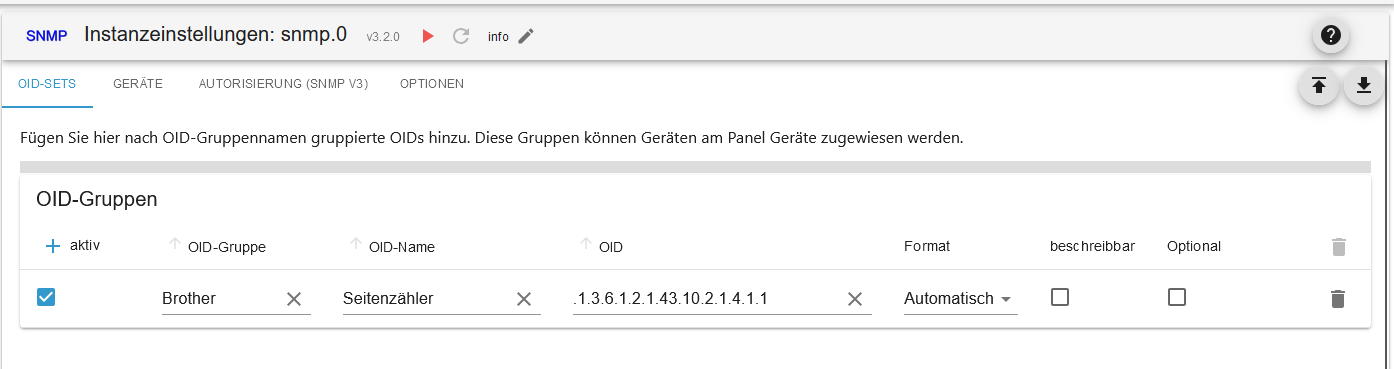The height and width of the screenshot is (369, 1394).
Task: Uncheck the aktiv checkbox for Brother row
Action: [x=46, y=297]
